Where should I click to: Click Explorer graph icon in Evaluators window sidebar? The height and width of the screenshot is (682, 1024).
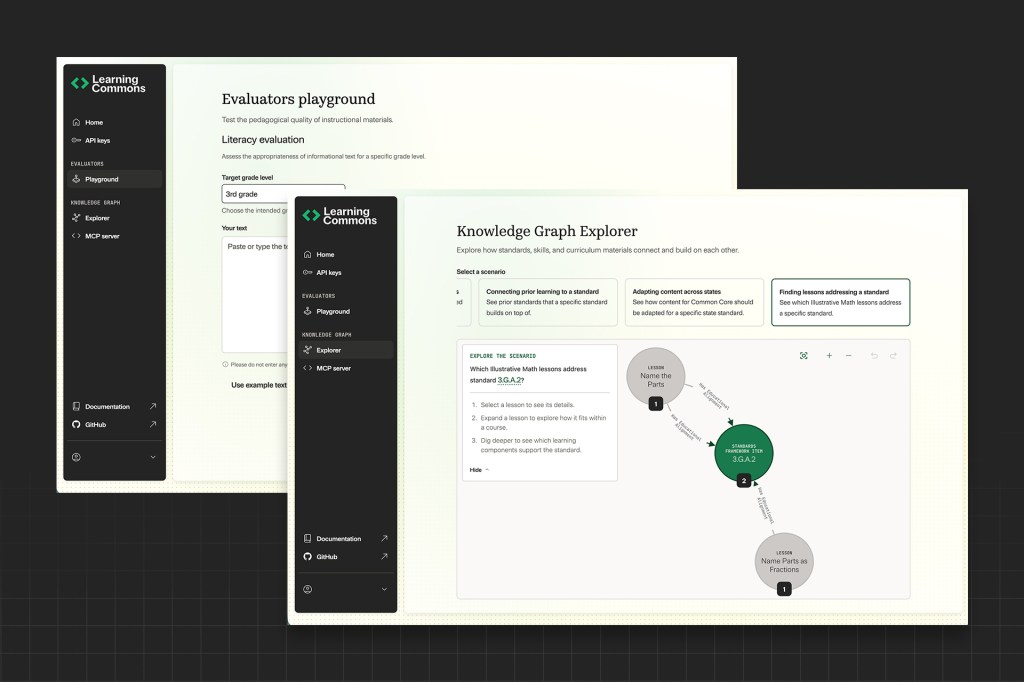[76, 218]
